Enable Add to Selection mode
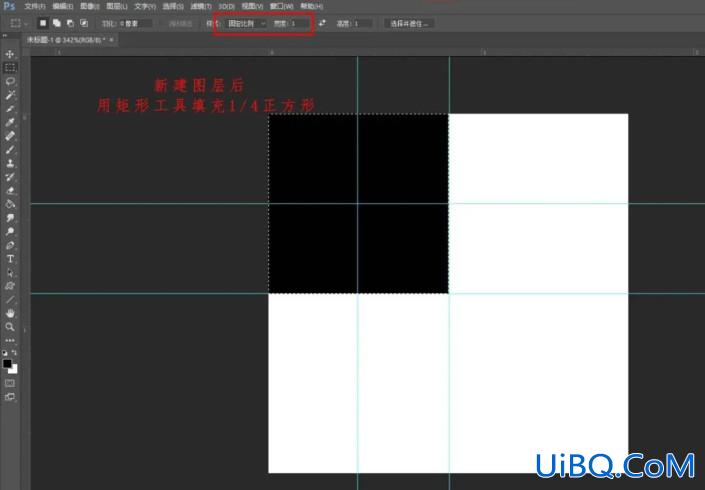 point(57,23)
